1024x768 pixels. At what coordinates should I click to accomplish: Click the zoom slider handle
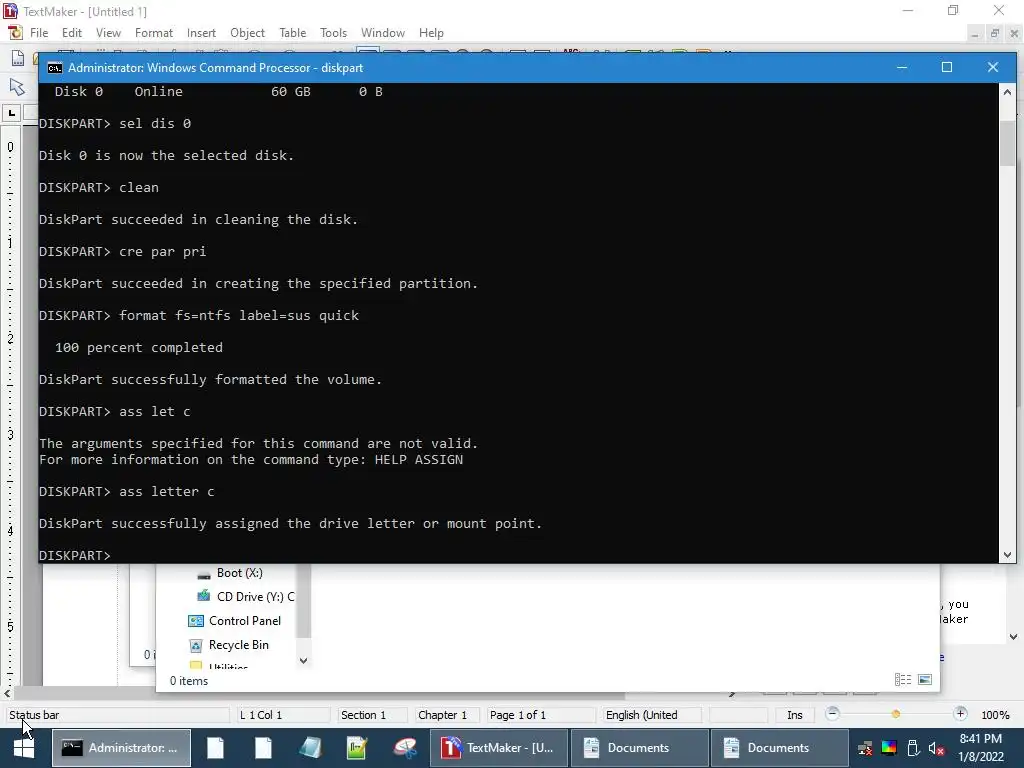895,714
